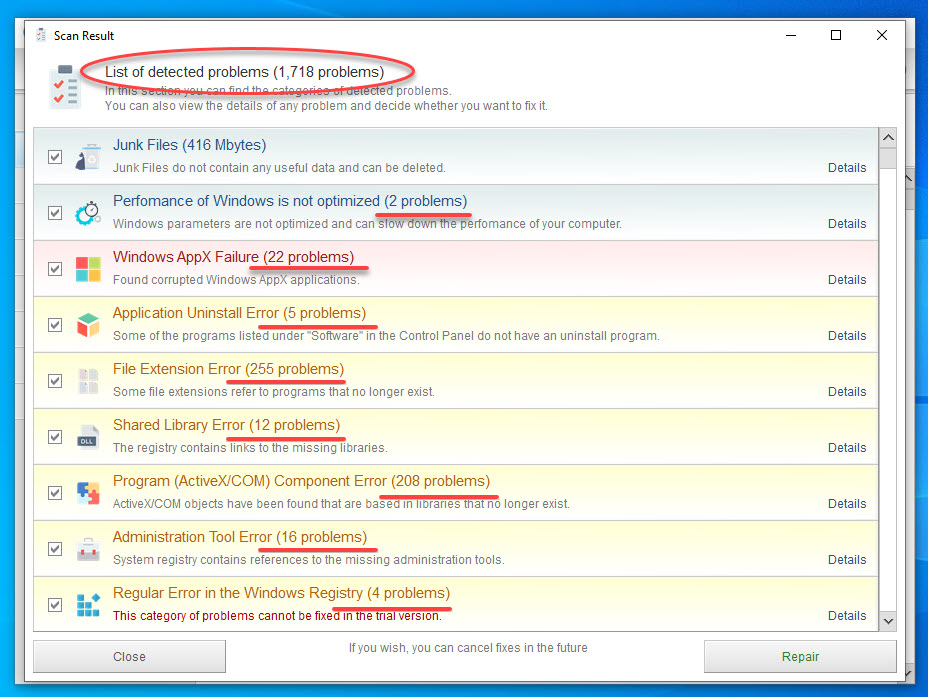Screen dimensions: 928x697
Task: Click the trial version warning text
Action: click(277, 616)
